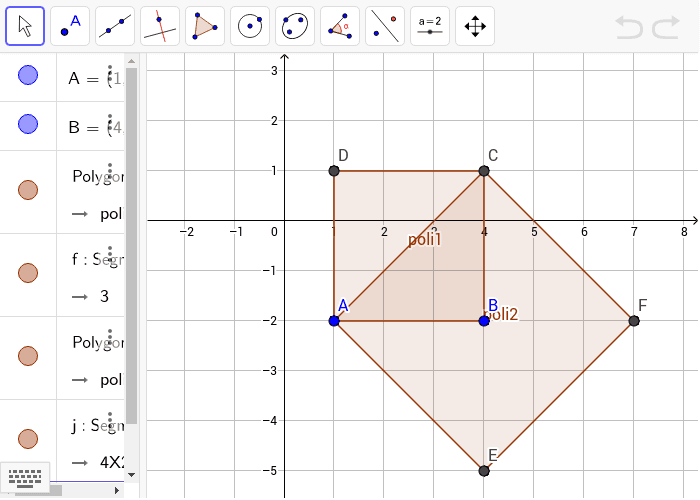700x500 pixels.
Task: Select the Move Graphics View tool
Action: 475,26
